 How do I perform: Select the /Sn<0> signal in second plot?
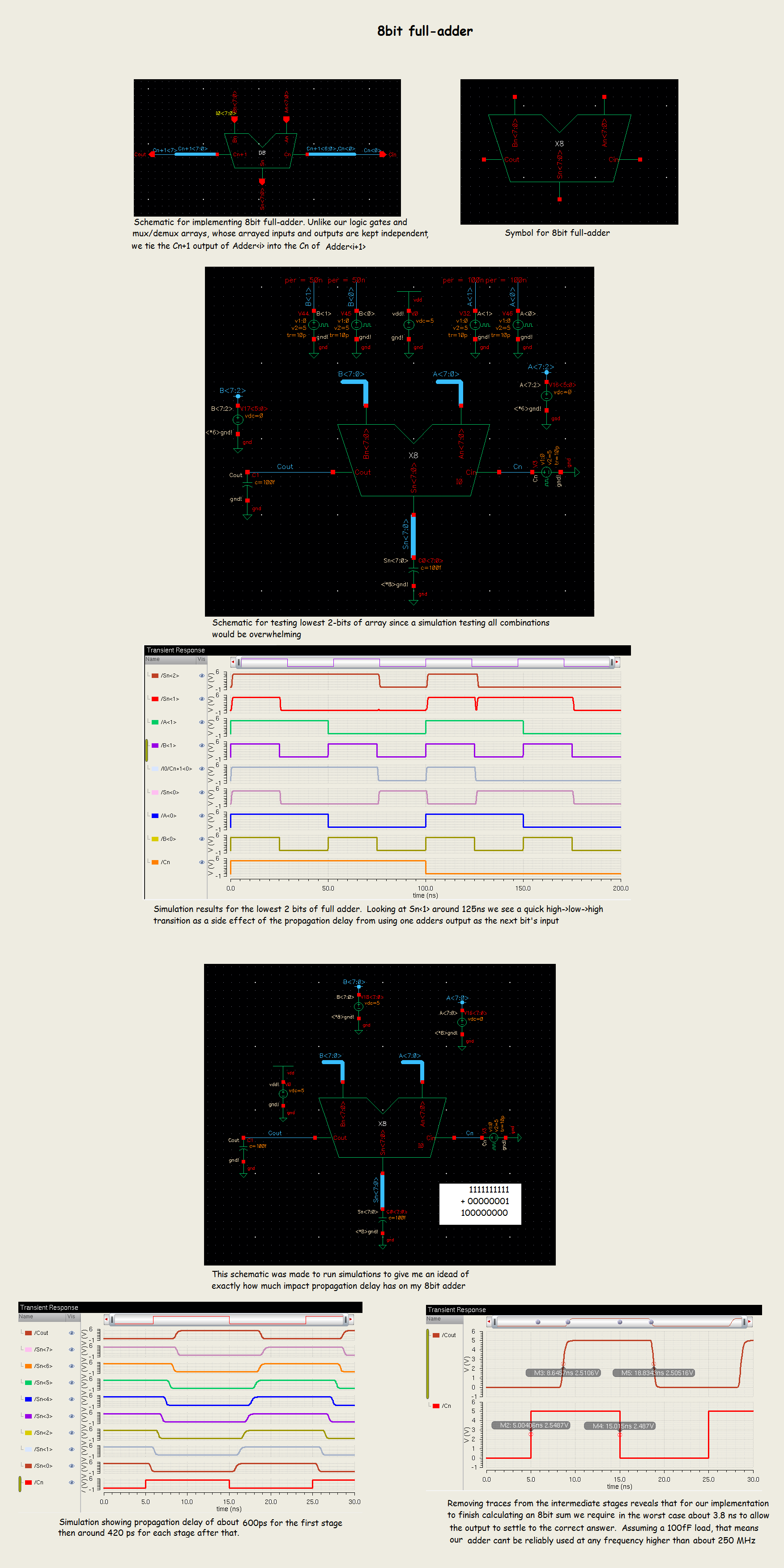[43, 1466]
